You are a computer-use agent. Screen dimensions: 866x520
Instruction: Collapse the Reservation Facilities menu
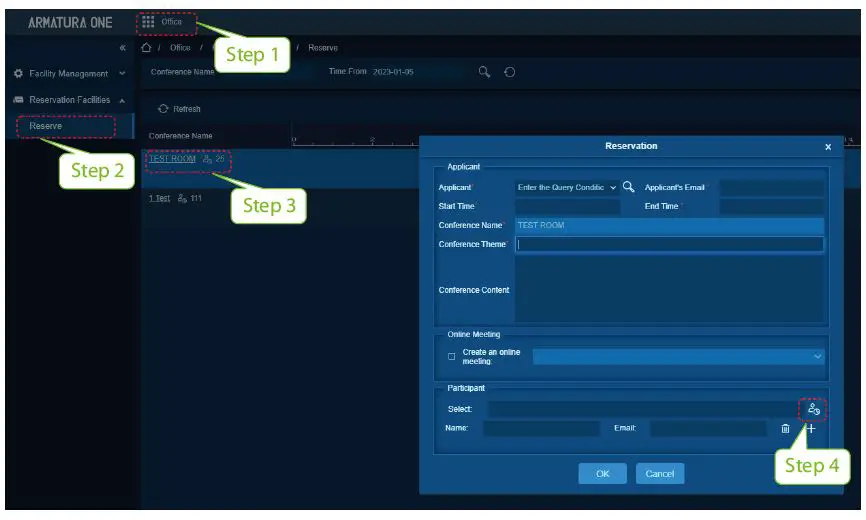pos(70,100)
